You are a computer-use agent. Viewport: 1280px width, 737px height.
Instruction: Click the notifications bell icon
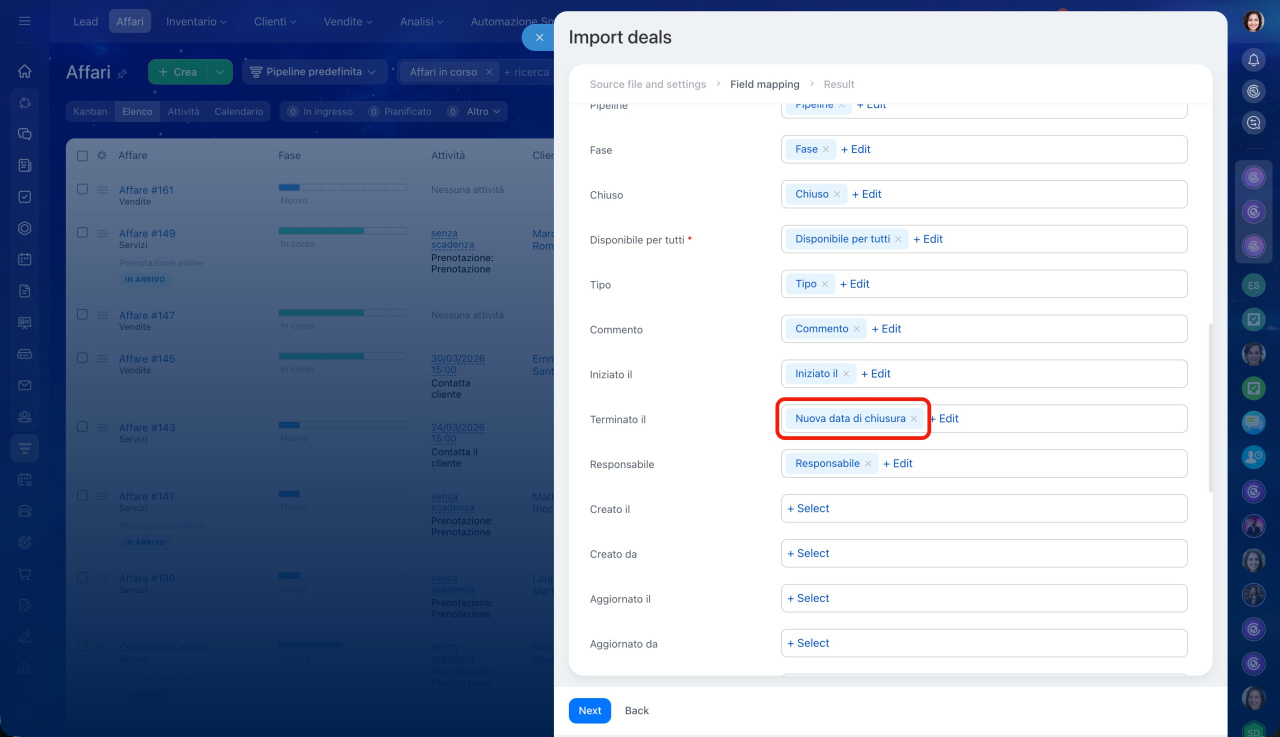click(x=1253, y=60)
